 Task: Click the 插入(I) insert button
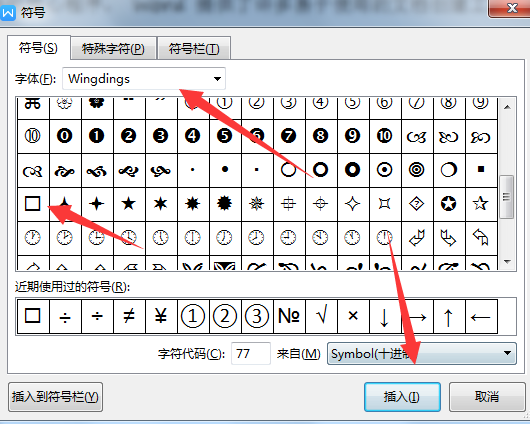[x=402, y=397]
